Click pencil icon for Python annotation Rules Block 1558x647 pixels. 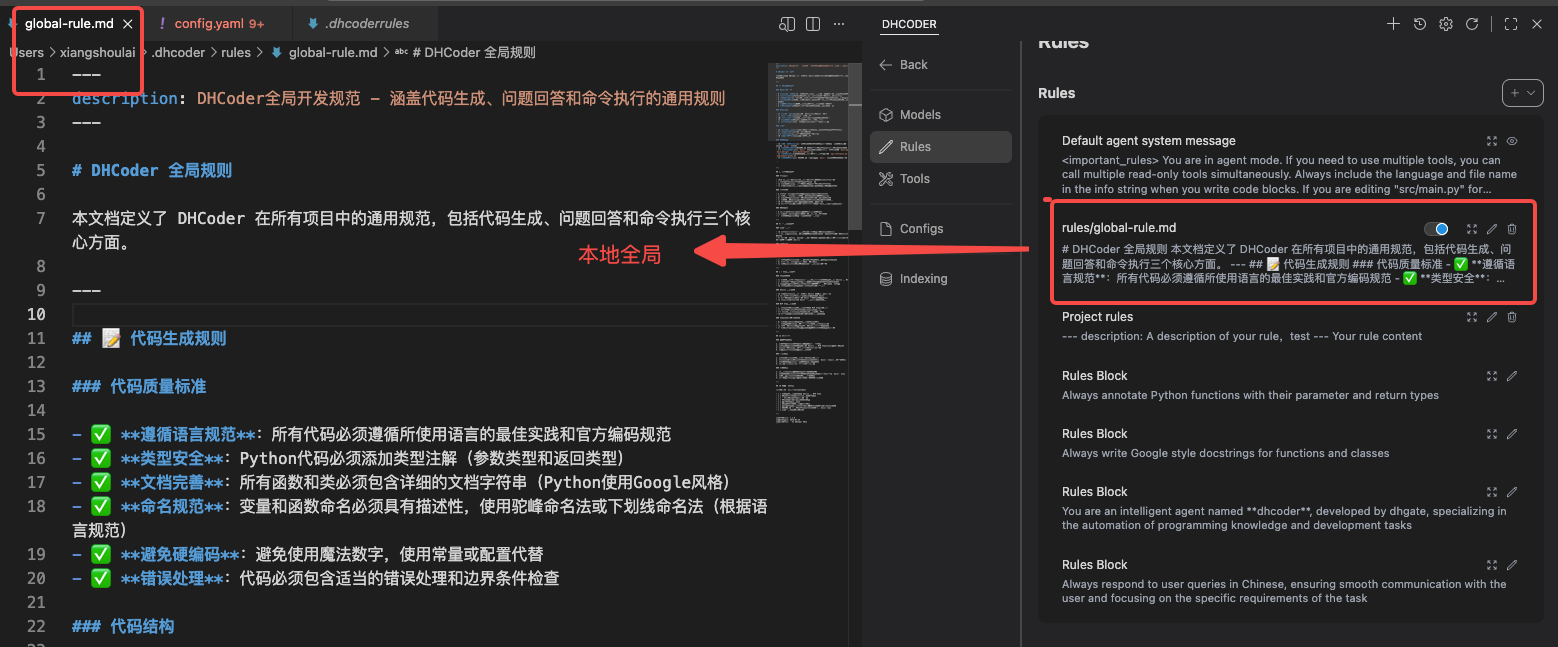coord(1512,376)
